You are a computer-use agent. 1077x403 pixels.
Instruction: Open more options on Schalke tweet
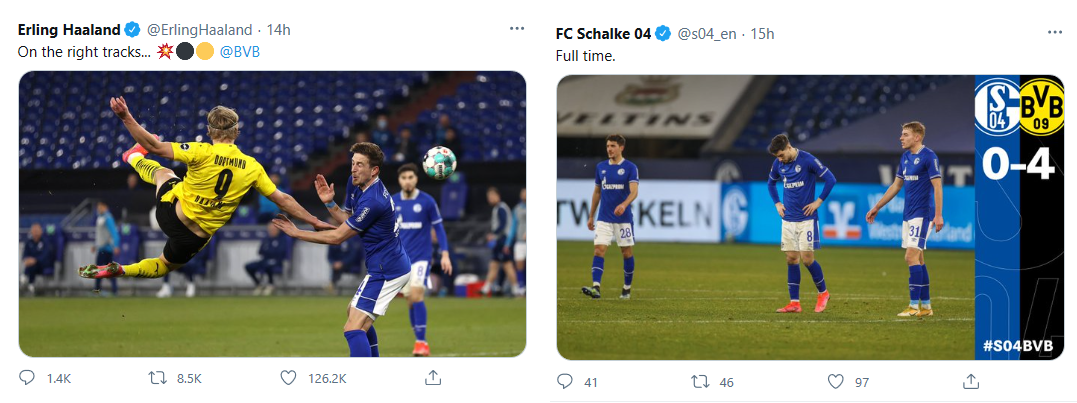[1053, 33]
